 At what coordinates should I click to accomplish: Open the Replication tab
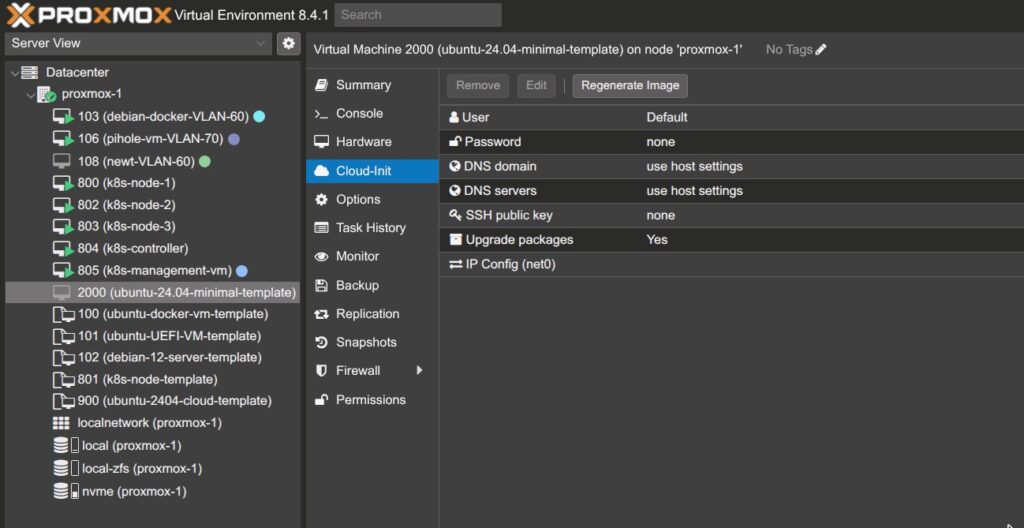click(372, 314)
